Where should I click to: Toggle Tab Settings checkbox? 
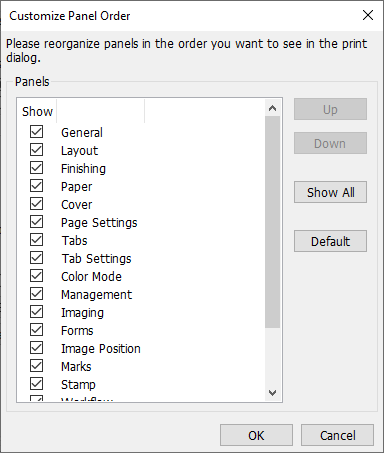[36, 258]
